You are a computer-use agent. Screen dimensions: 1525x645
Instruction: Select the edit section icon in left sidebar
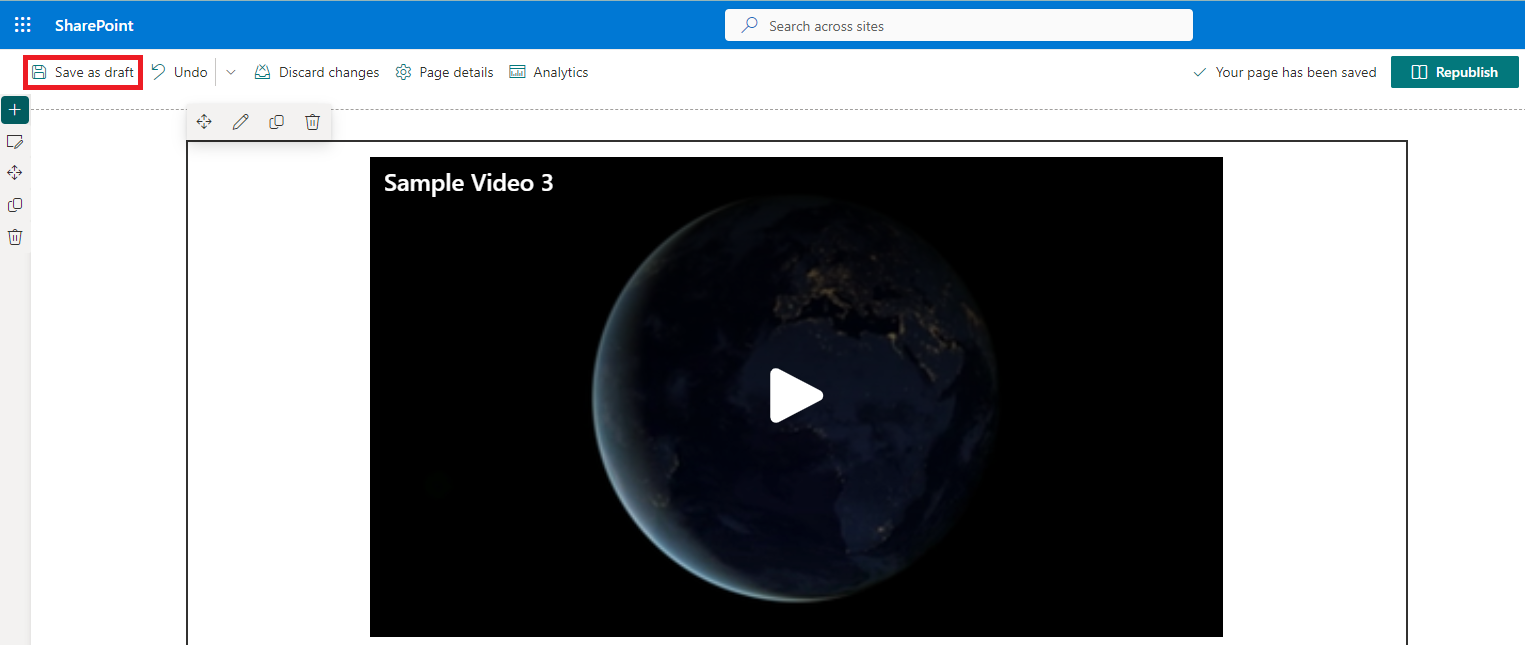pos(14,141)
